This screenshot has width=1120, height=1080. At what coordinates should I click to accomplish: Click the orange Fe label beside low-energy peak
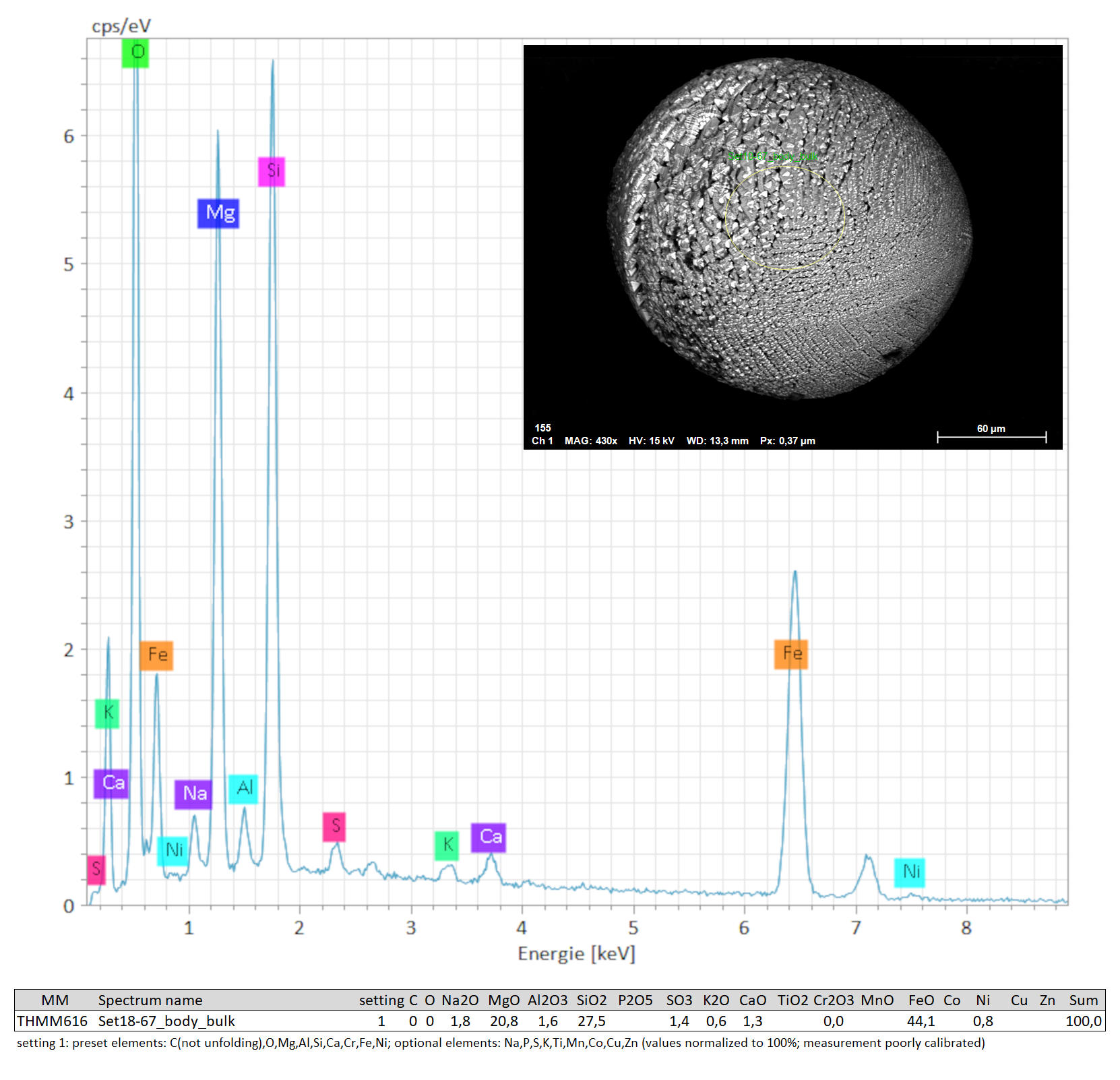[156, 655]
